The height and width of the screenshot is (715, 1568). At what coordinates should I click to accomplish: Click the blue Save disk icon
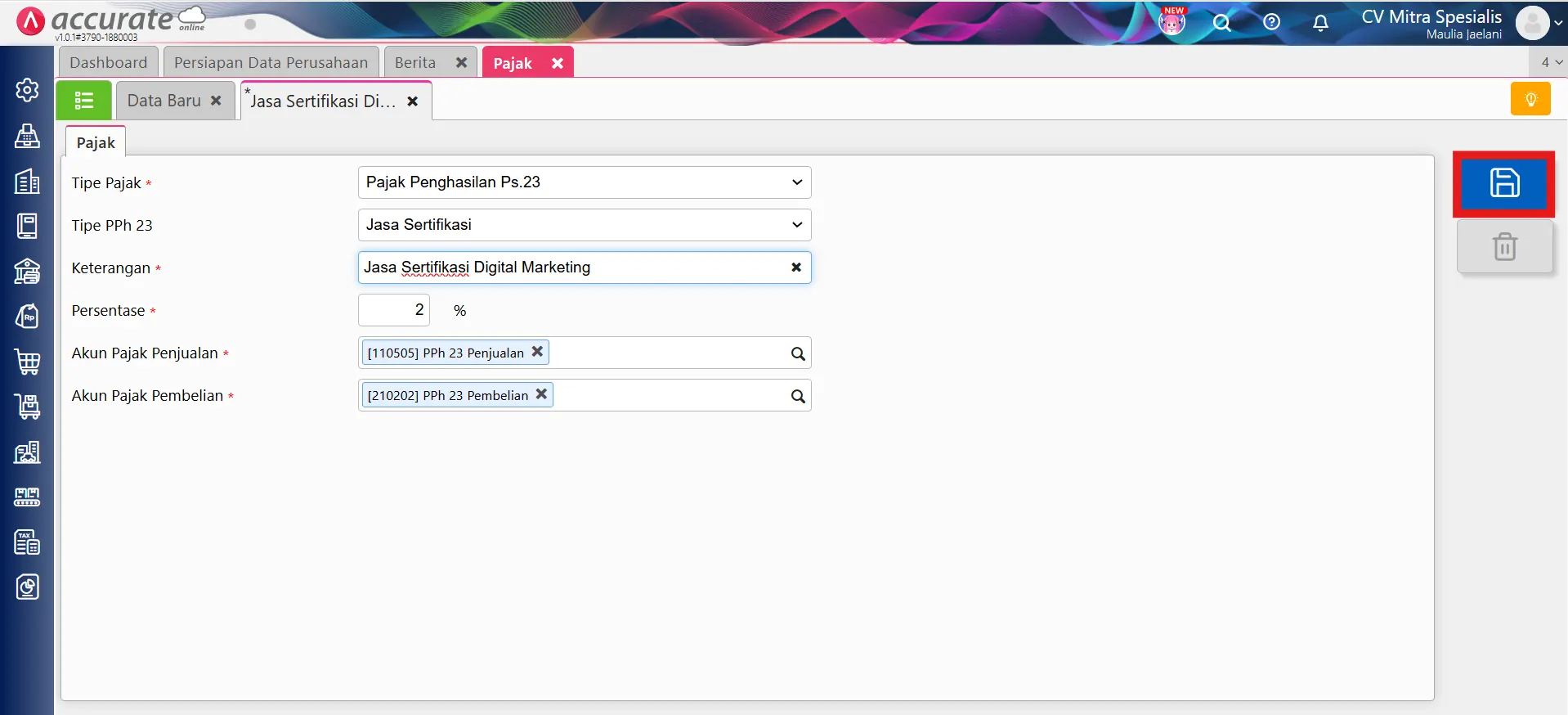click(x=1503, y=183)
